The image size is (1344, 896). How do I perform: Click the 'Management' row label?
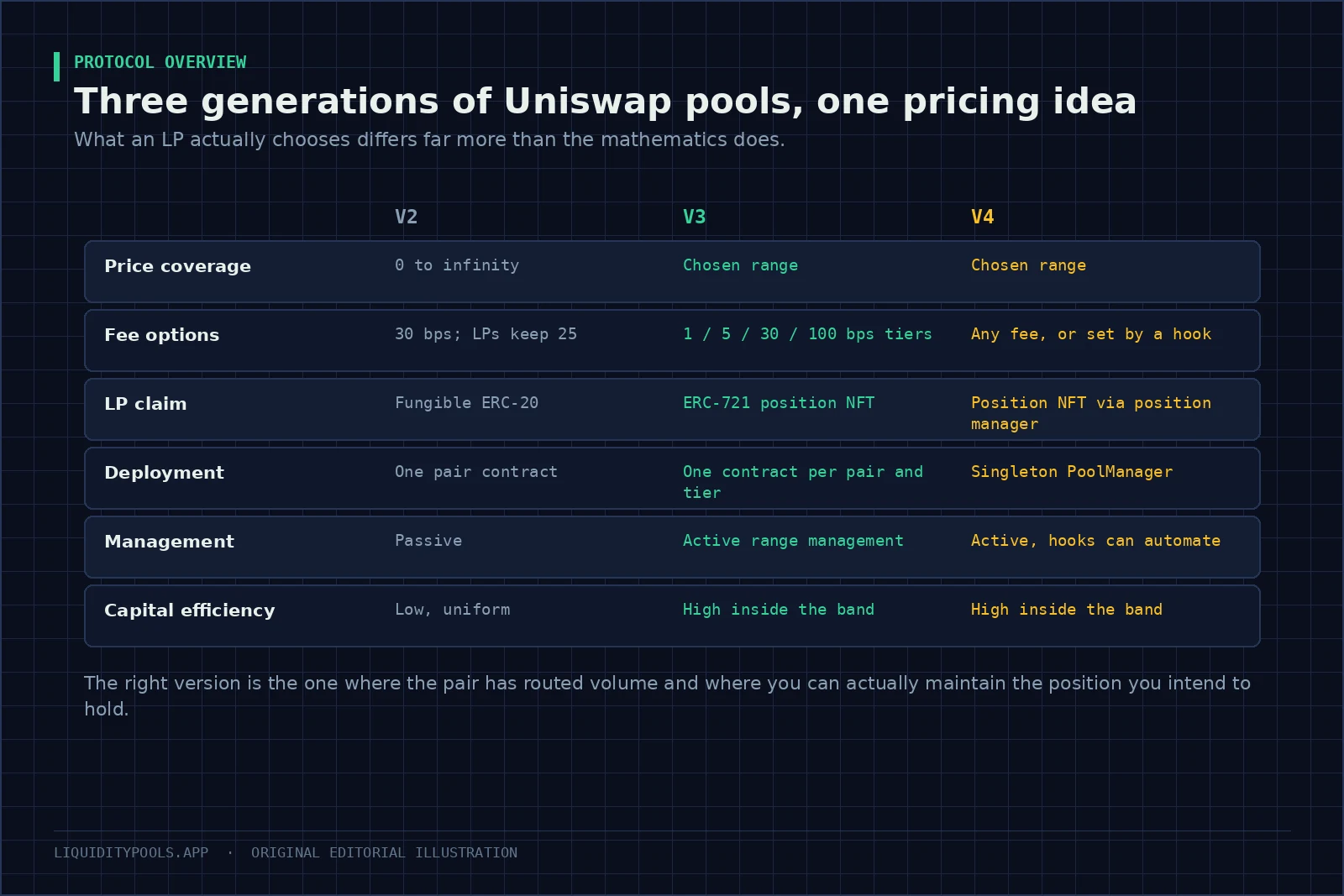tap(169, 542)
